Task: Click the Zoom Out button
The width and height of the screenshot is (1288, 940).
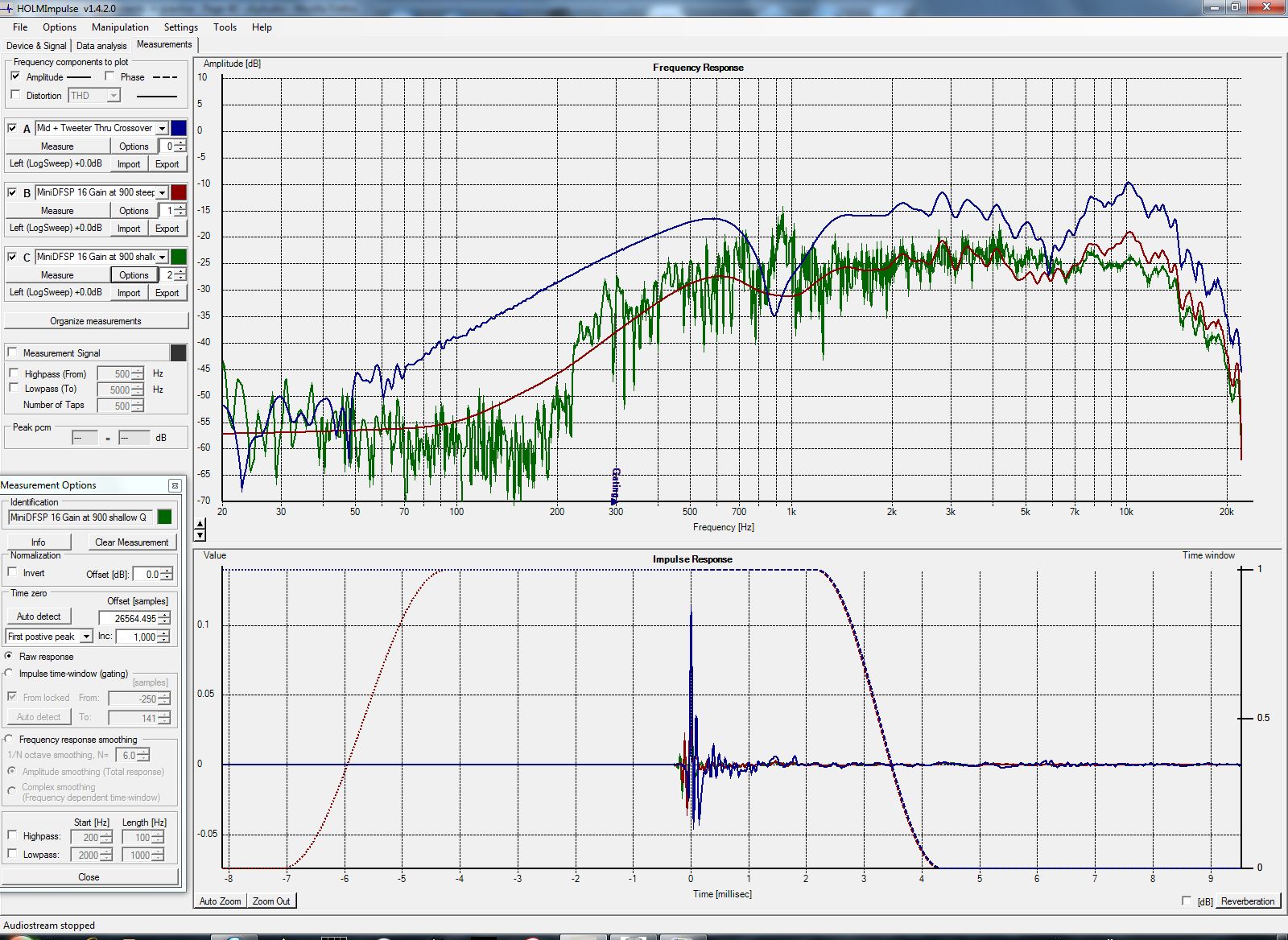Action: pyautogui.click(x=271, y=901)
